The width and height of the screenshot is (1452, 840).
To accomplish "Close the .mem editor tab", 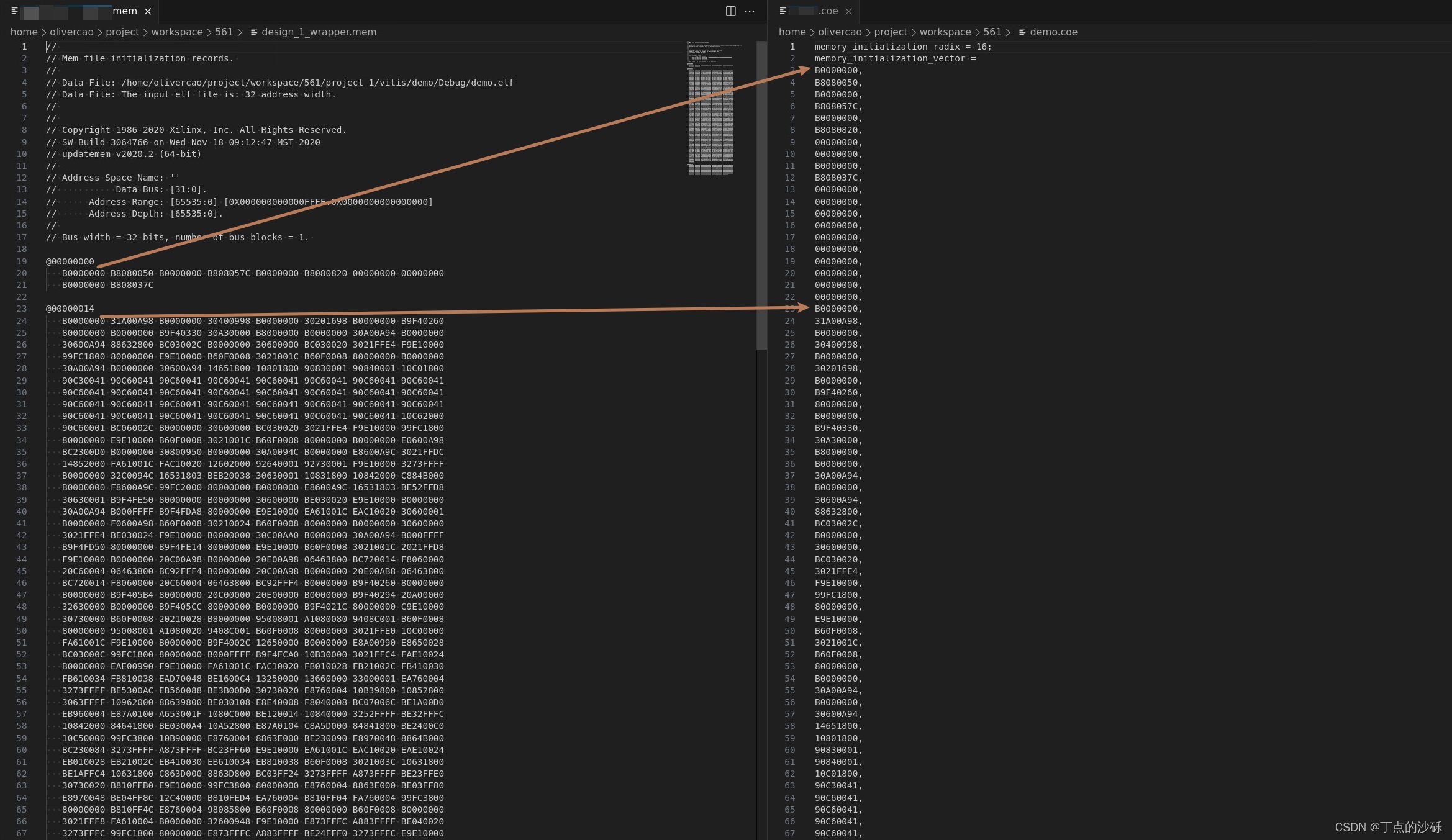I will click(x=148, y=11).
